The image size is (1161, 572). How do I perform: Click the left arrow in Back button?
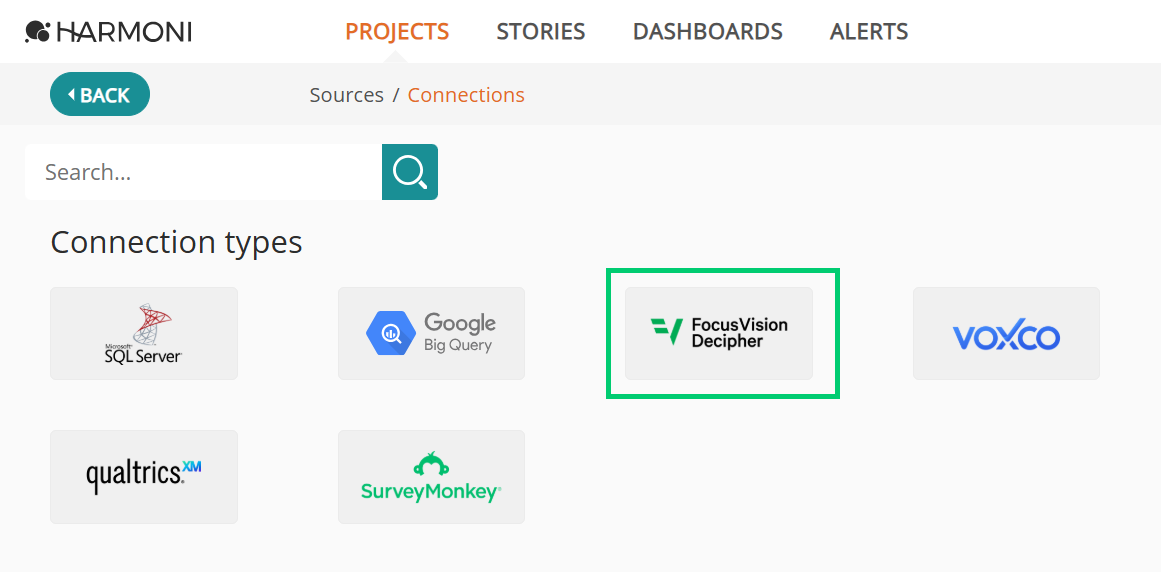[x=72, y=95]
